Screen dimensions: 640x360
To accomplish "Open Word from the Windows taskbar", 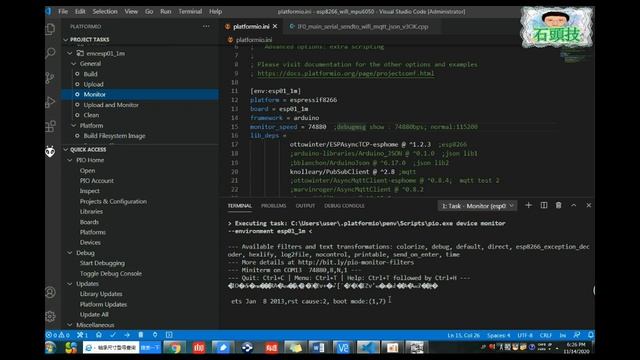I will pos(318,347).
